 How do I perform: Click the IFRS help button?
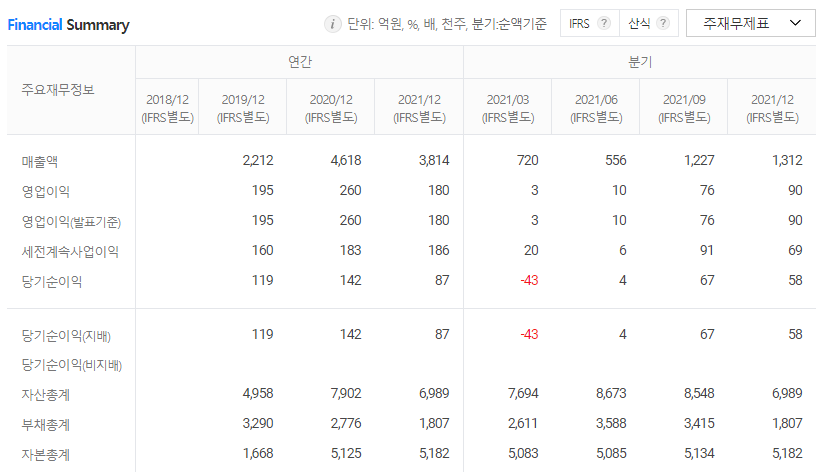[x=590, y=24]
